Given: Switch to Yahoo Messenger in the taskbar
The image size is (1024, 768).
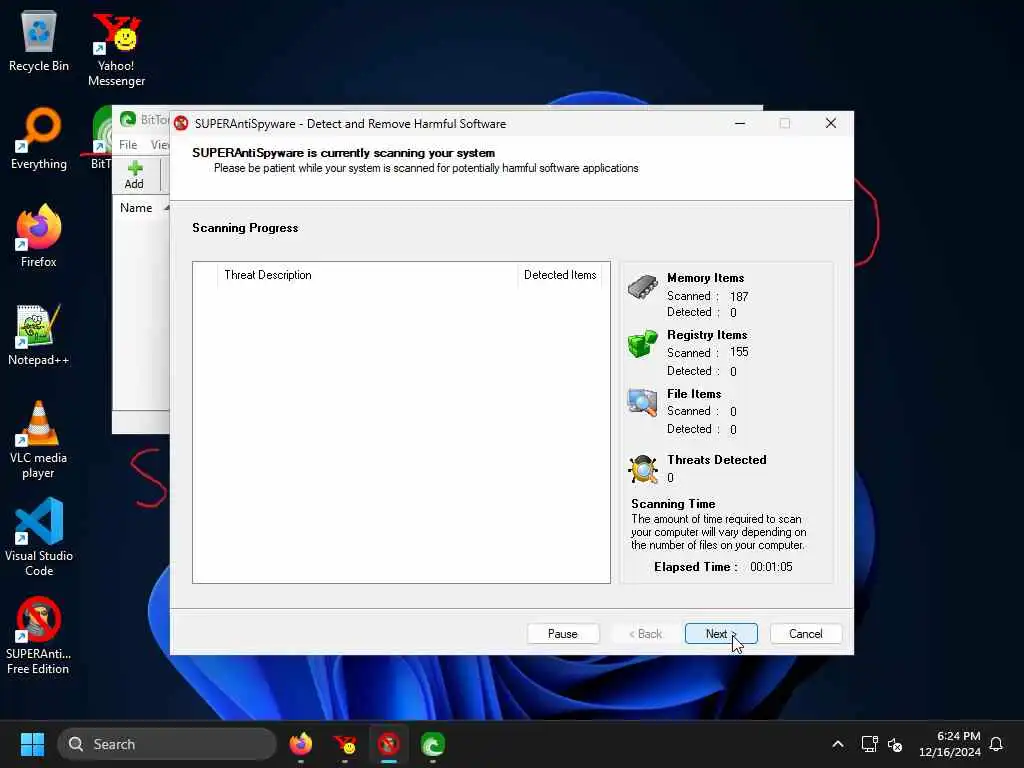Looking at the screenshot, I should (x=345, y=744).
